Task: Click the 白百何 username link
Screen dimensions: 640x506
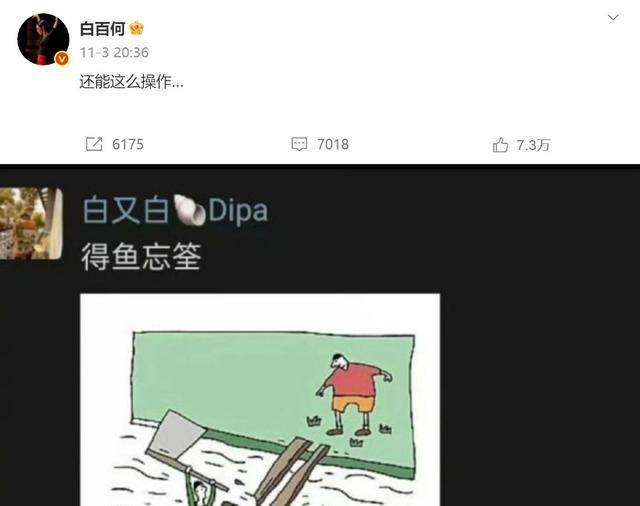Action: (102, 29)
